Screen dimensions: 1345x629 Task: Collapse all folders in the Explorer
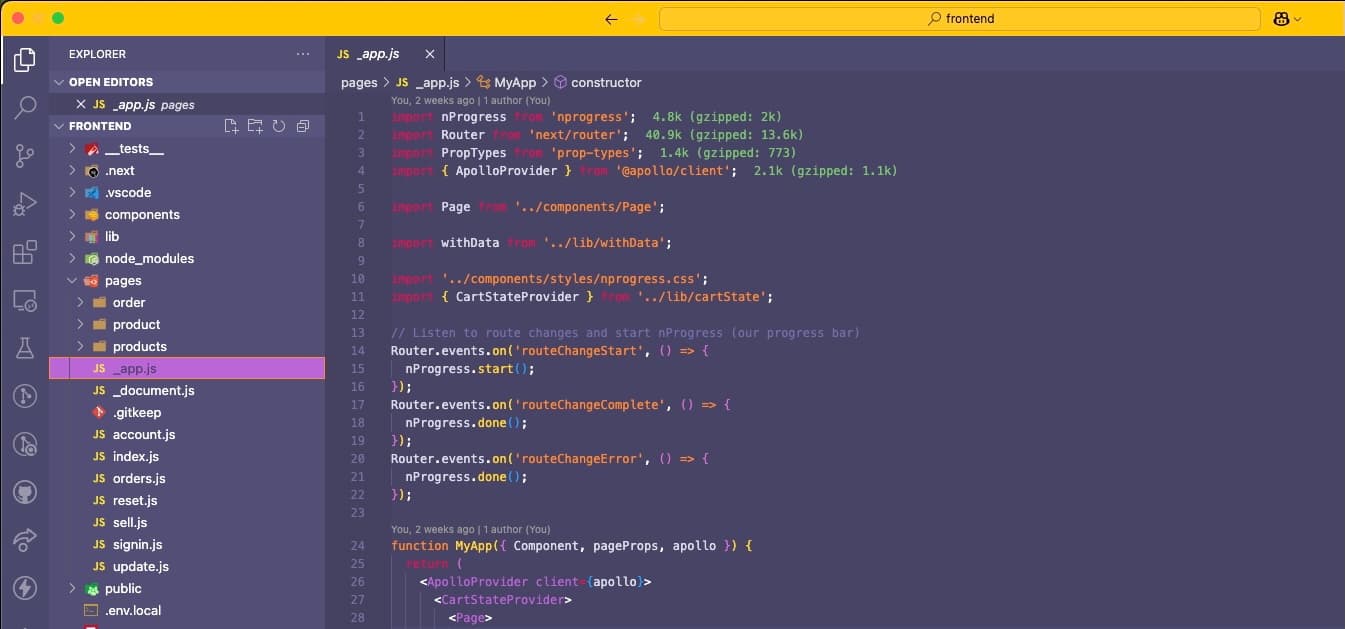click(303, 126)
